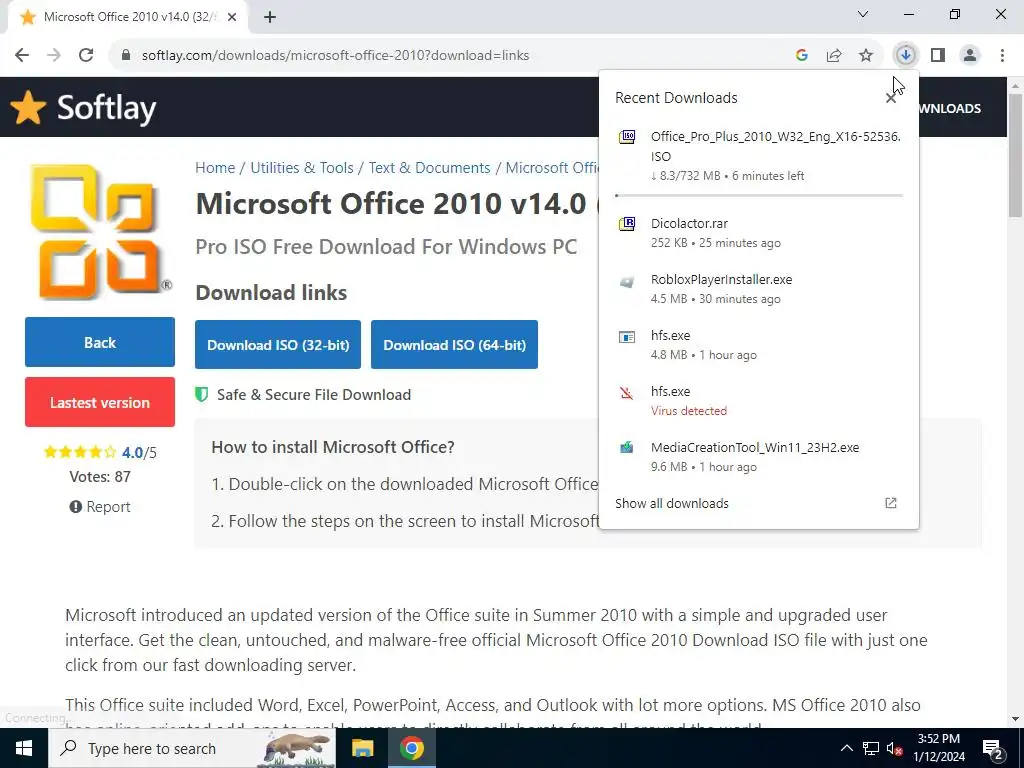The width and height of the screenshot is (1024, 768).
Task: Open MediaCreationTool_Win11_23H2.exe download entry
Action: coord(759,456)
